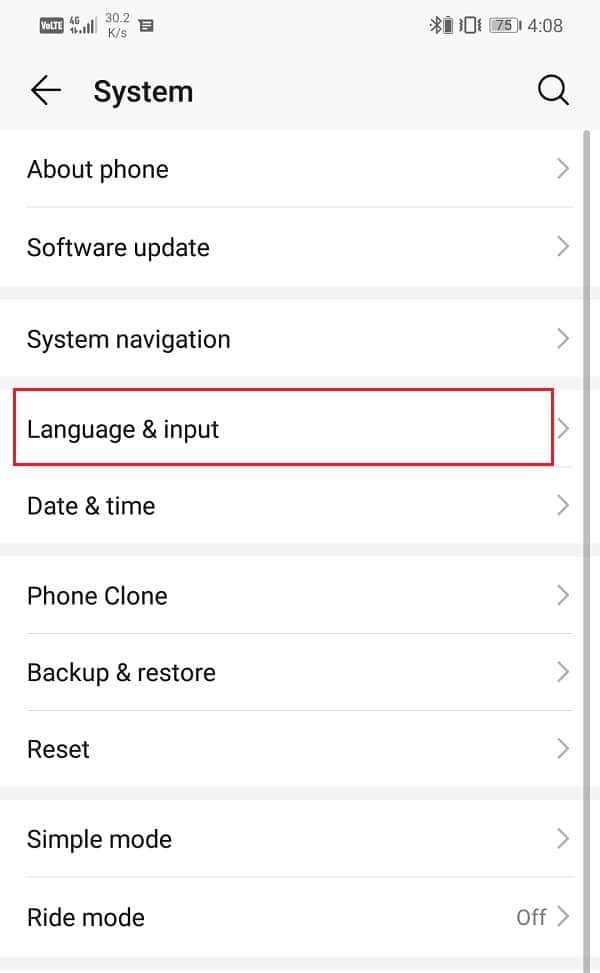Tap the vibrate mode status icon

(x=470, y=25)
